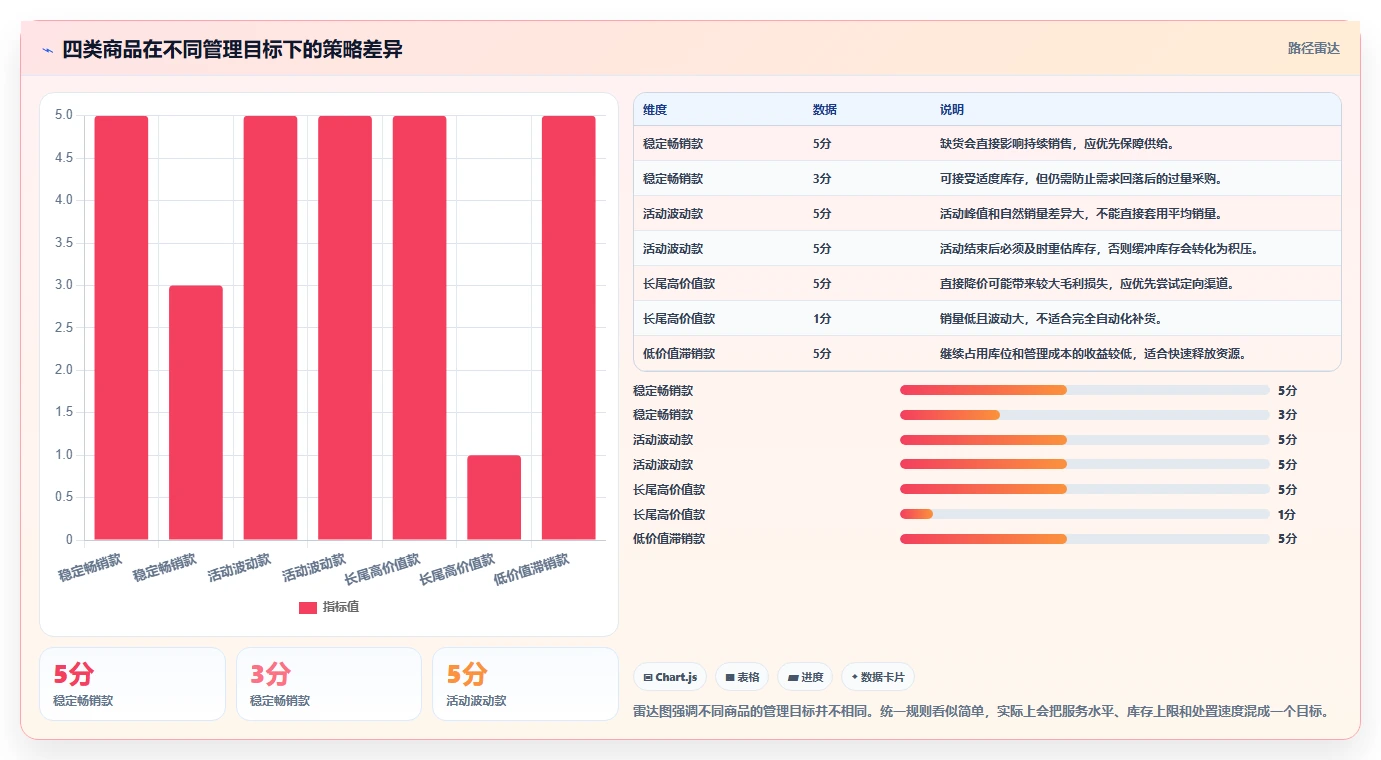Click the 指标值 legend label under the chart
The image size is (1381, 760).
[341, 607]
